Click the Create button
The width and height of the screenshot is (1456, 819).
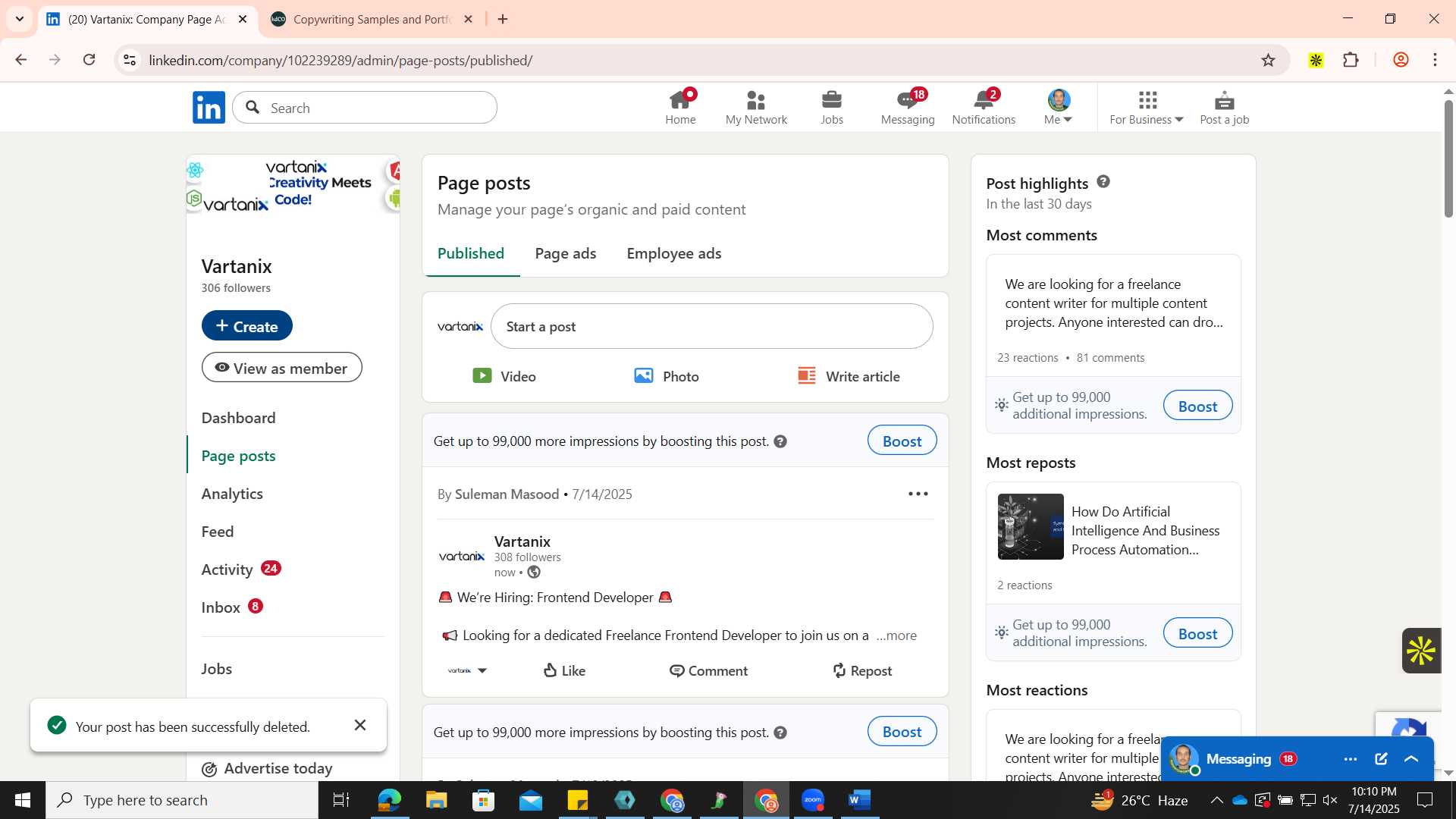[x=246, y=326]
